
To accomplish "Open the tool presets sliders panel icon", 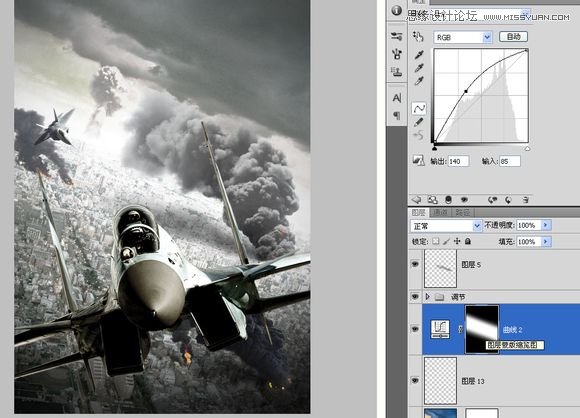I will click(x=397, y=36).
